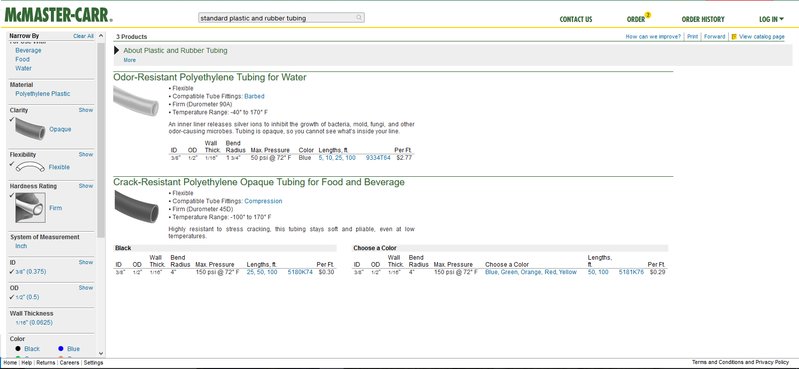This screenshot has width=799, height=369.
Task: Click the catalog page icon
Action: click(733, 37)
